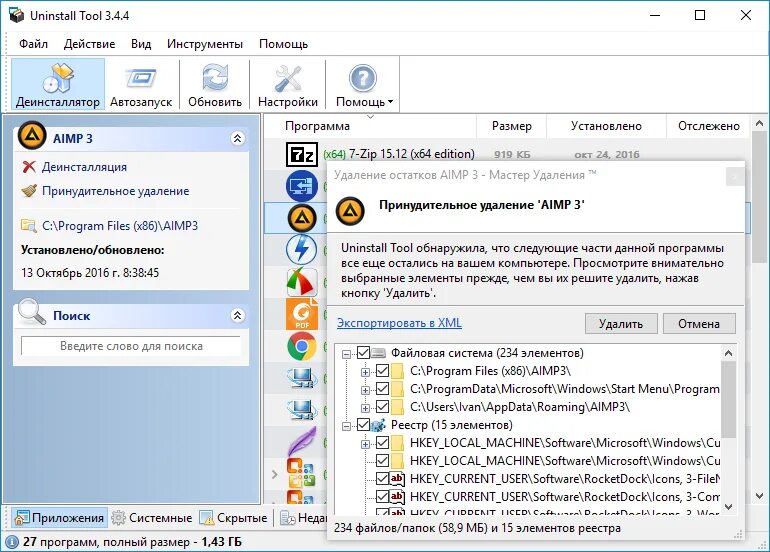The image size is (770, 552).
Task: Collapse the Реестр tree node
Action: click(347, 426)
